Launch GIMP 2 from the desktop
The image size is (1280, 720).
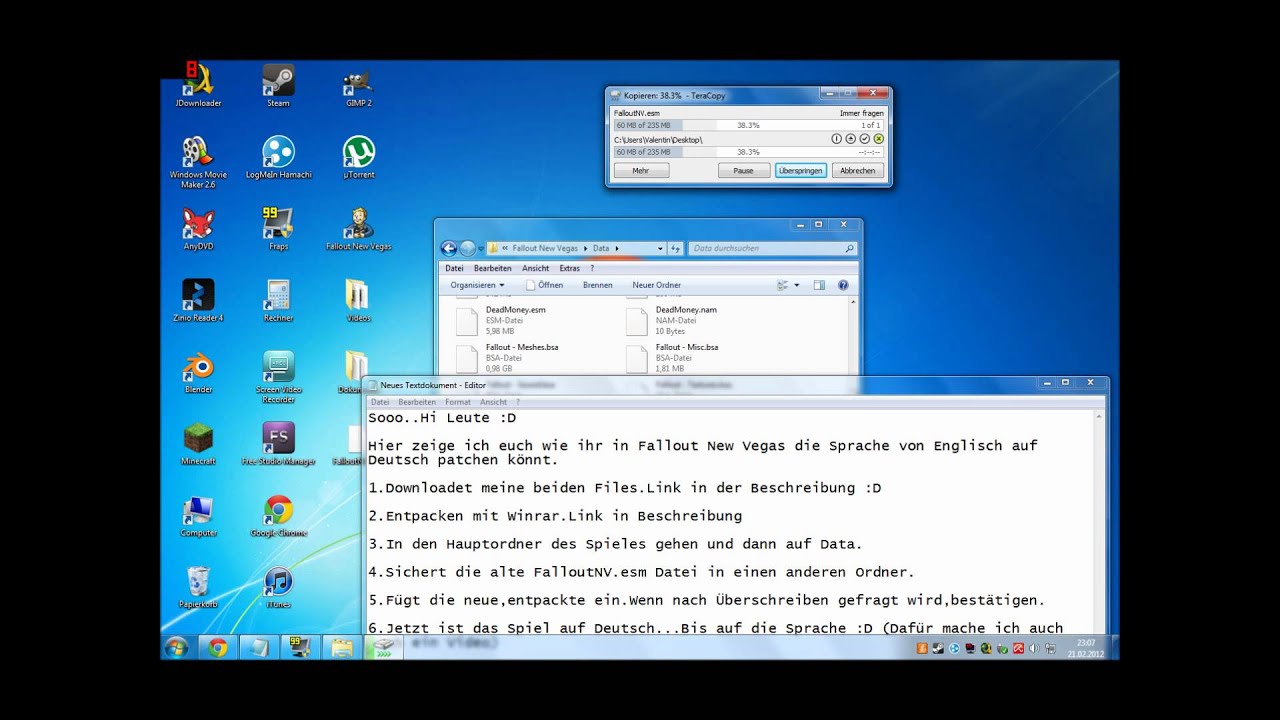358,86
